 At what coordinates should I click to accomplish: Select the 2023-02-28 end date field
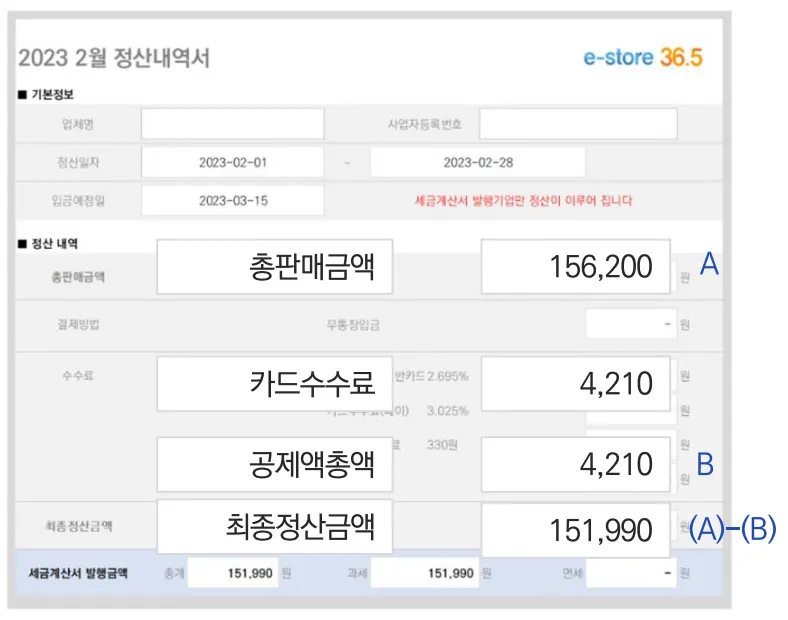477,162
